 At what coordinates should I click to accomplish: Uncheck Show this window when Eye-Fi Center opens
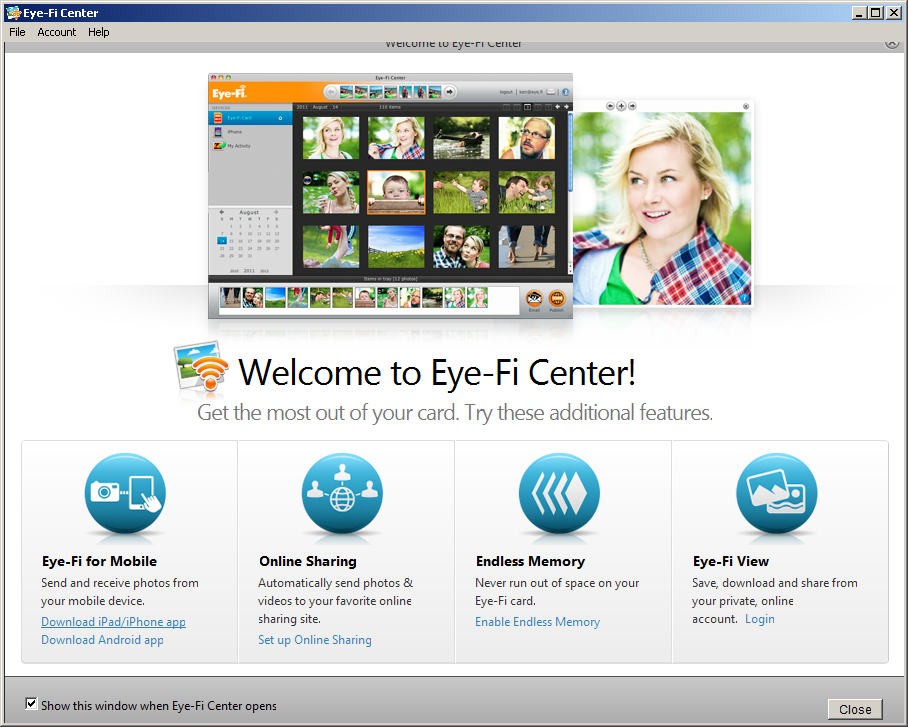point(32,704)
